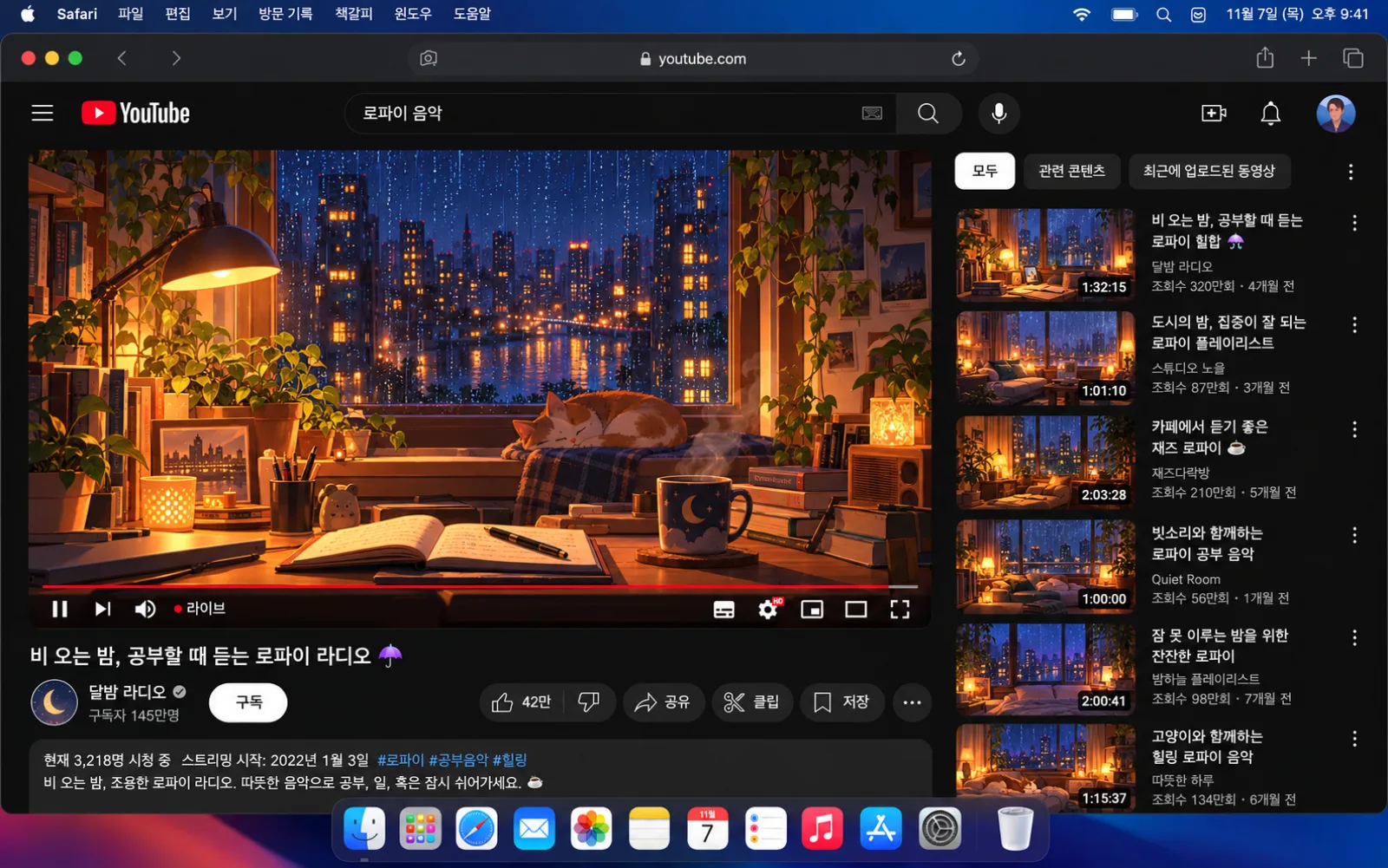Open player settings gear
The image size is (1388, 868).
769,609
